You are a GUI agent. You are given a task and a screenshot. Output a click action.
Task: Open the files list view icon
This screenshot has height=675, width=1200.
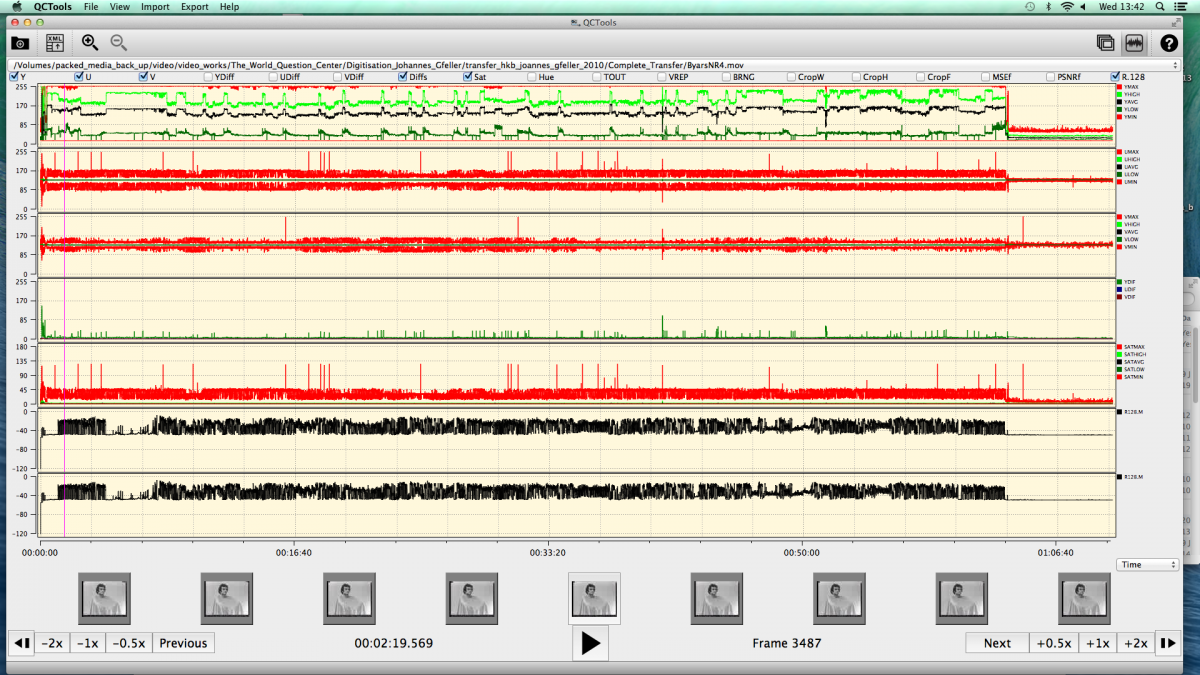click(x=1105, y=43)
